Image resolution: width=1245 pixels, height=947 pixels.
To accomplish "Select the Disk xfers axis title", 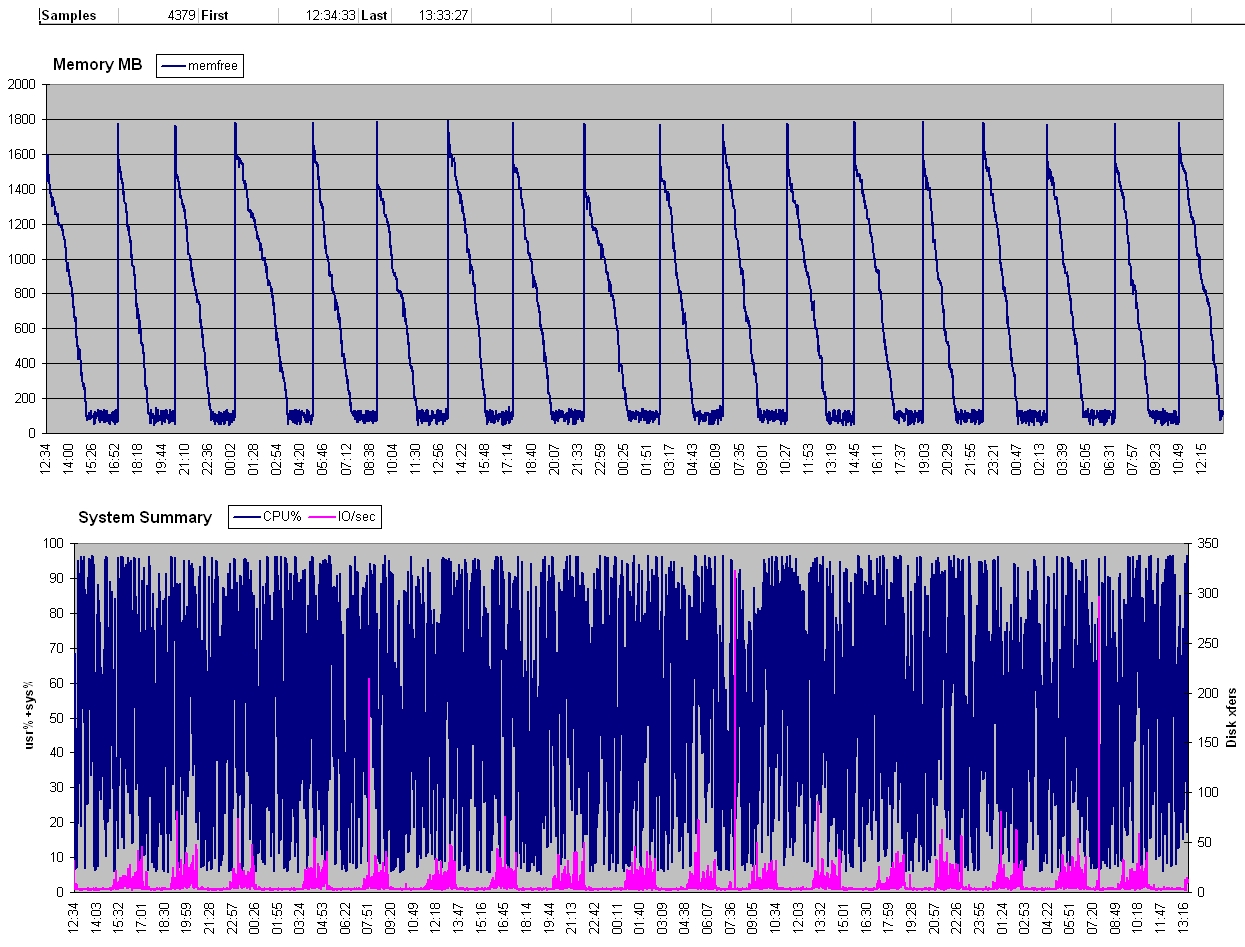I will 1231,717.
